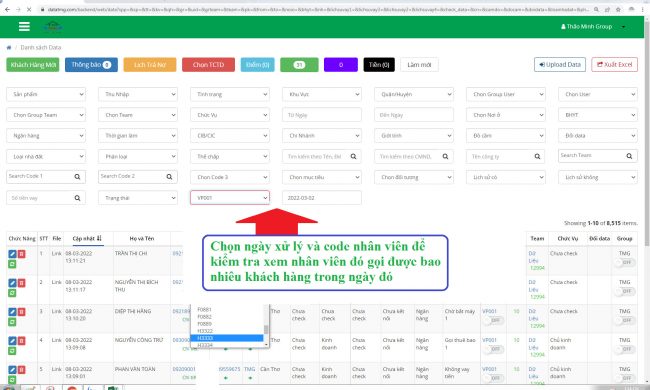Click green refresh icon for row 3
650x390 pixels.
tap(12, 322)
